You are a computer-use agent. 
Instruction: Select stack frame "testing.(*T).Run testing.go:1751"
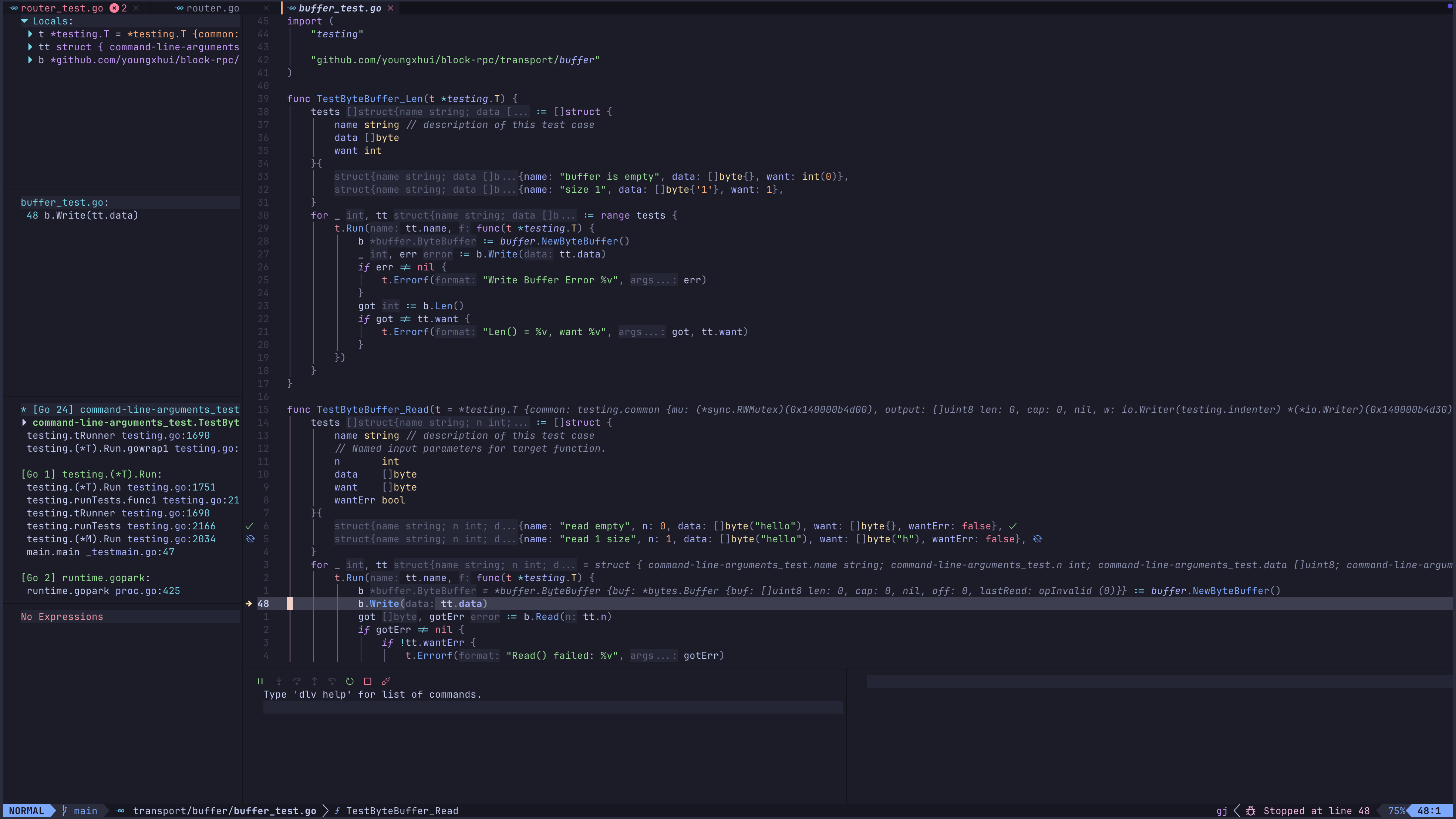point(121,487)
